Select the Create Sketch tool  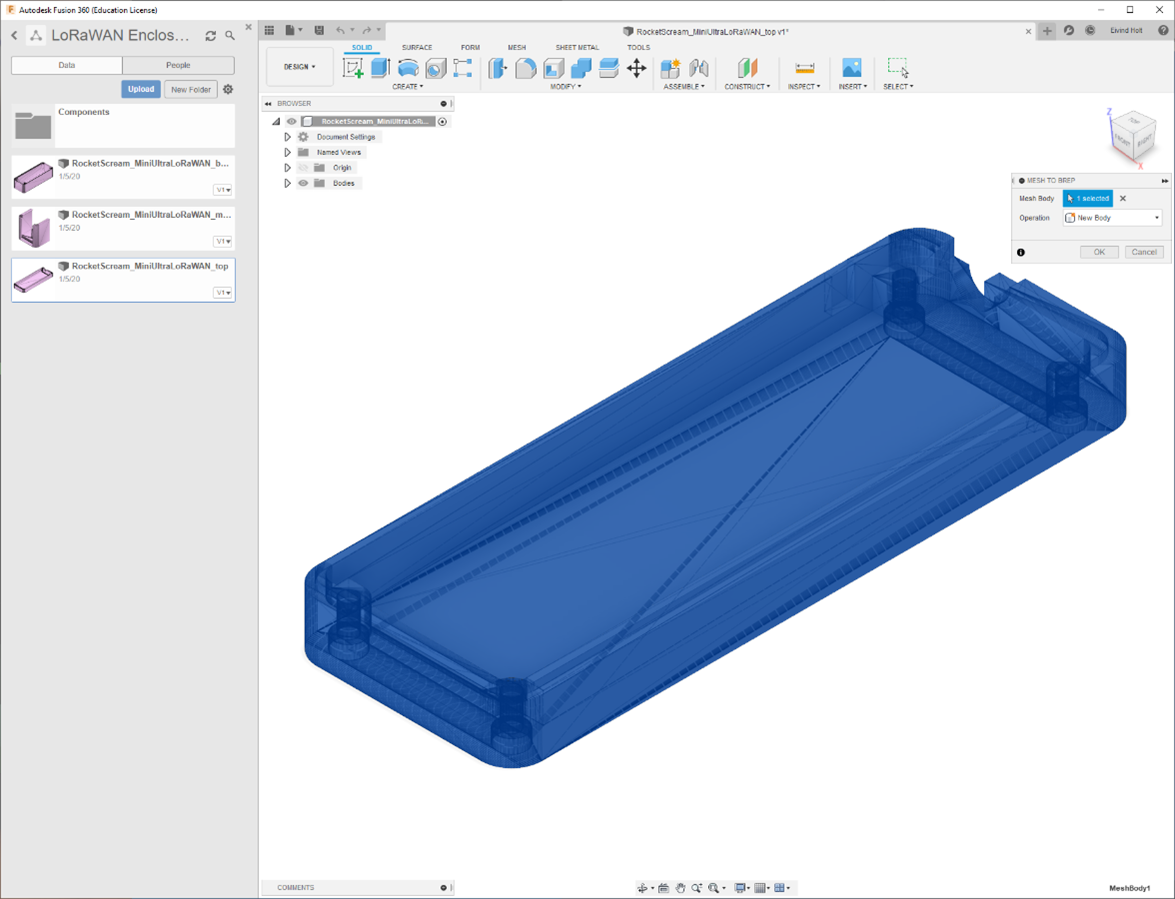[x=352, y=68]
